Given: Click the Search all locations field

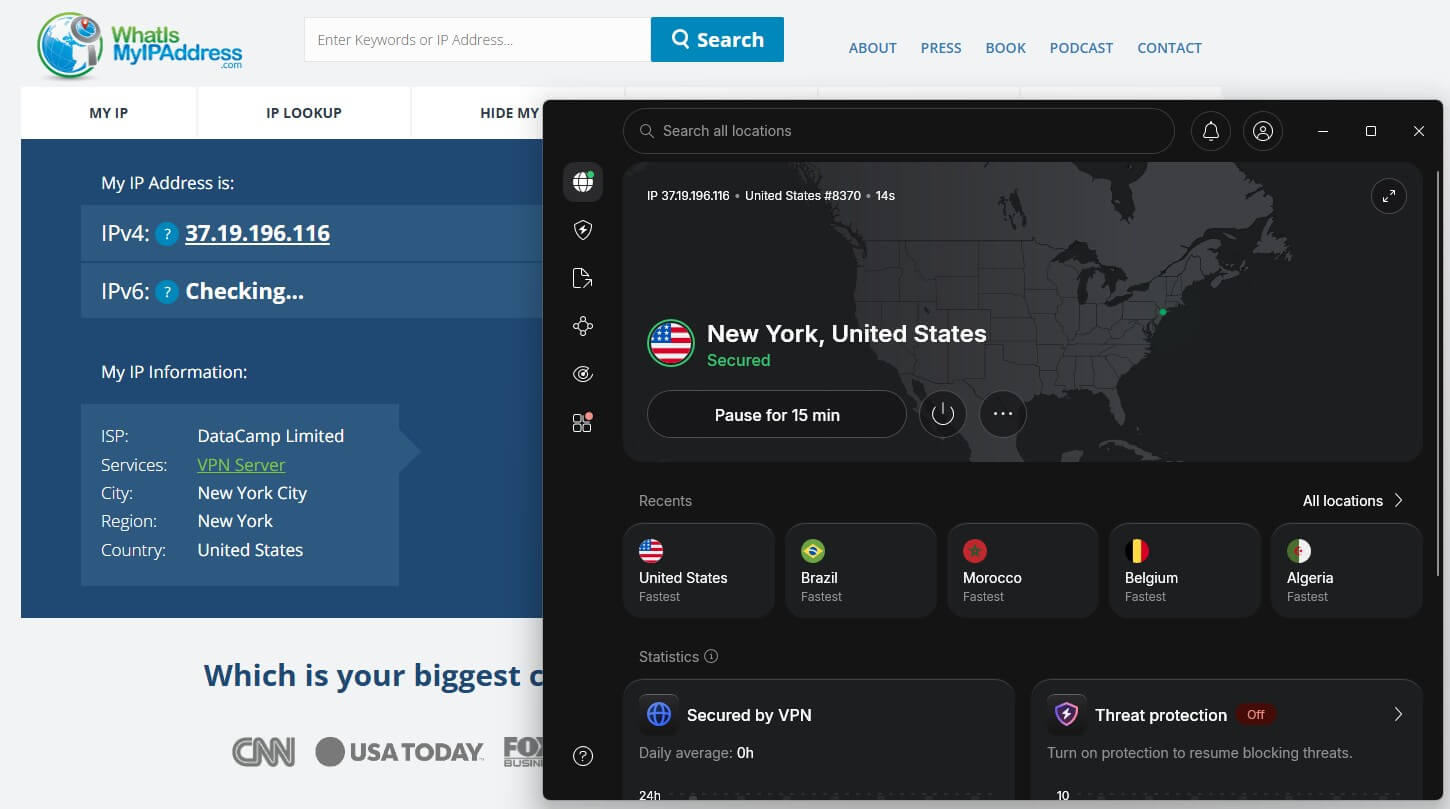Looking at the screenshot, I should 898,131.
